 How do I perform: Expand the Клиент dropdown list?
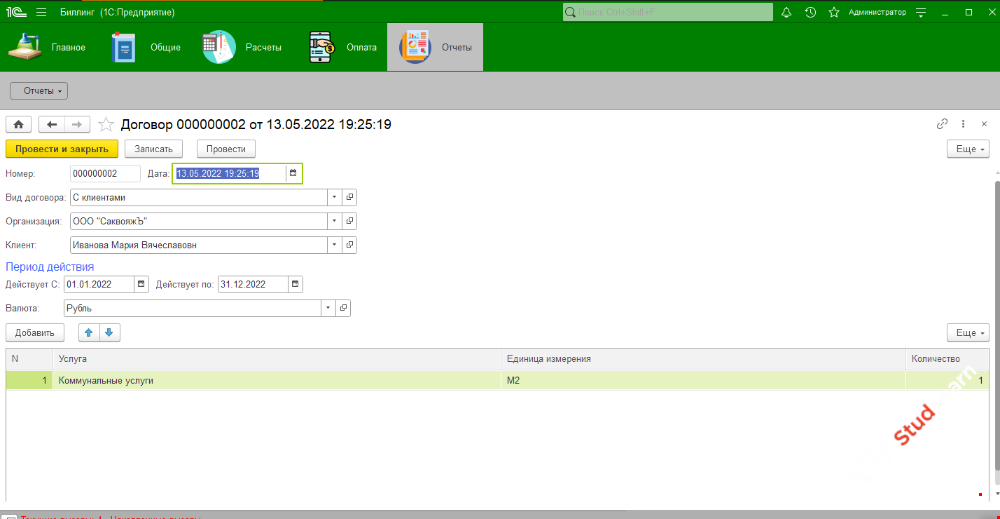334,244
